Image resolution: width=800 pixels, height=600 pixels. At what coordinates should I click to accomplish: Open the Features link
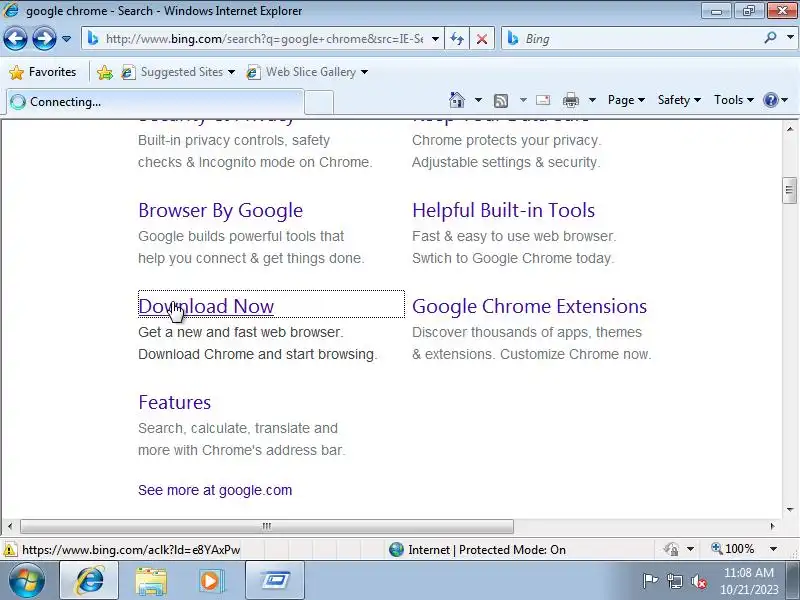(x=174, y=402)
